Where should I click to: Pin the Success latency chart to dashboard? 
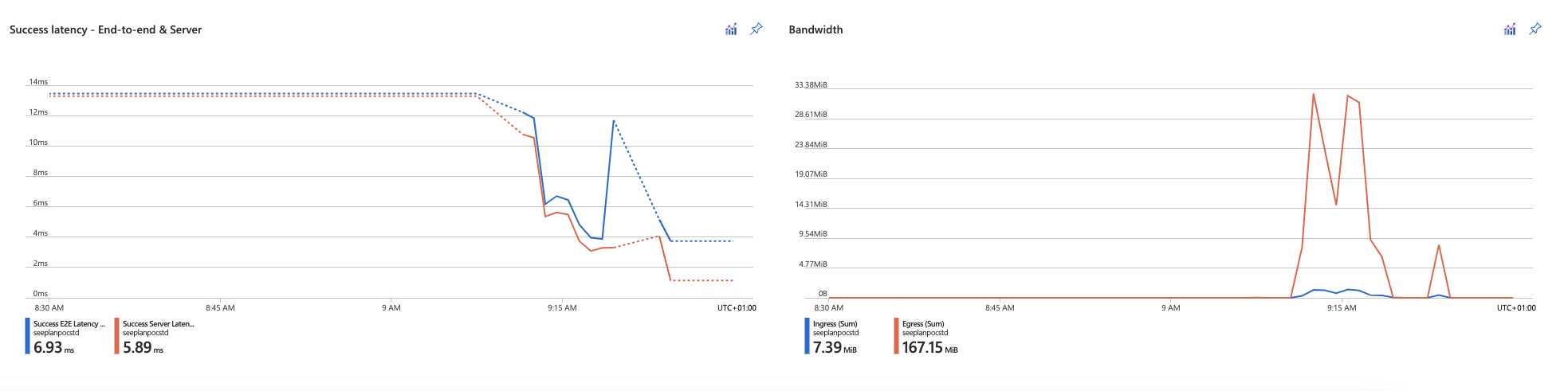click(756, 29)
